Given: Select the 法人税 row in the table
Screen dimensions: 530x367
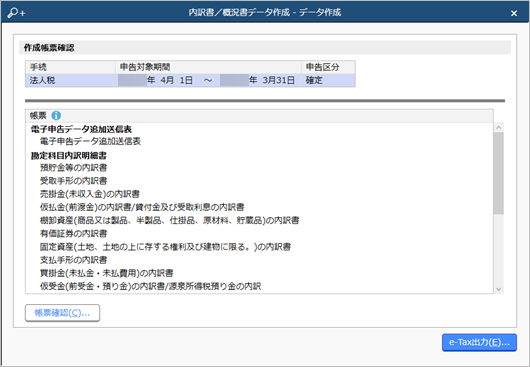Looking at the screenshot, I should (190, 80).
